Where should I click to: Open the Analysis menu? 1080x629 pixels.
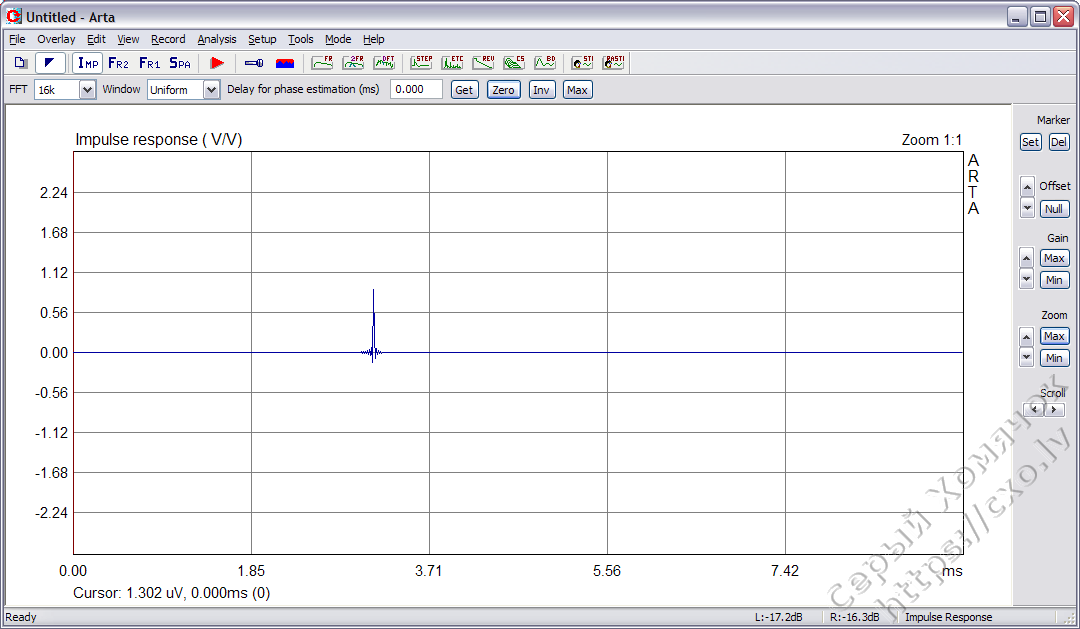coord(217,39)
